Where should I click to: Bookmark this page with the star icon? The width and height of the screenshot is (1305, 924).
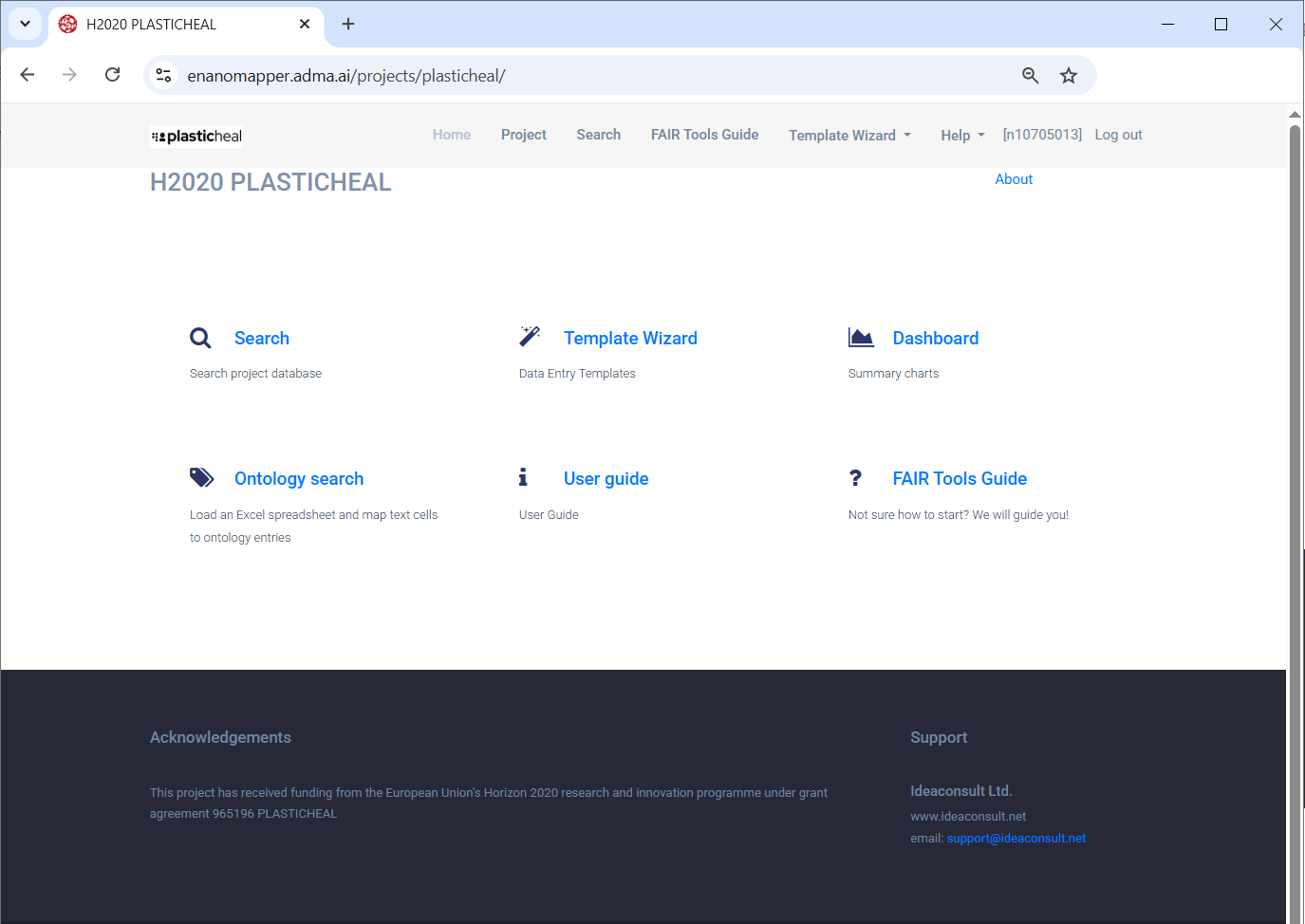(x=1069, y=76)
